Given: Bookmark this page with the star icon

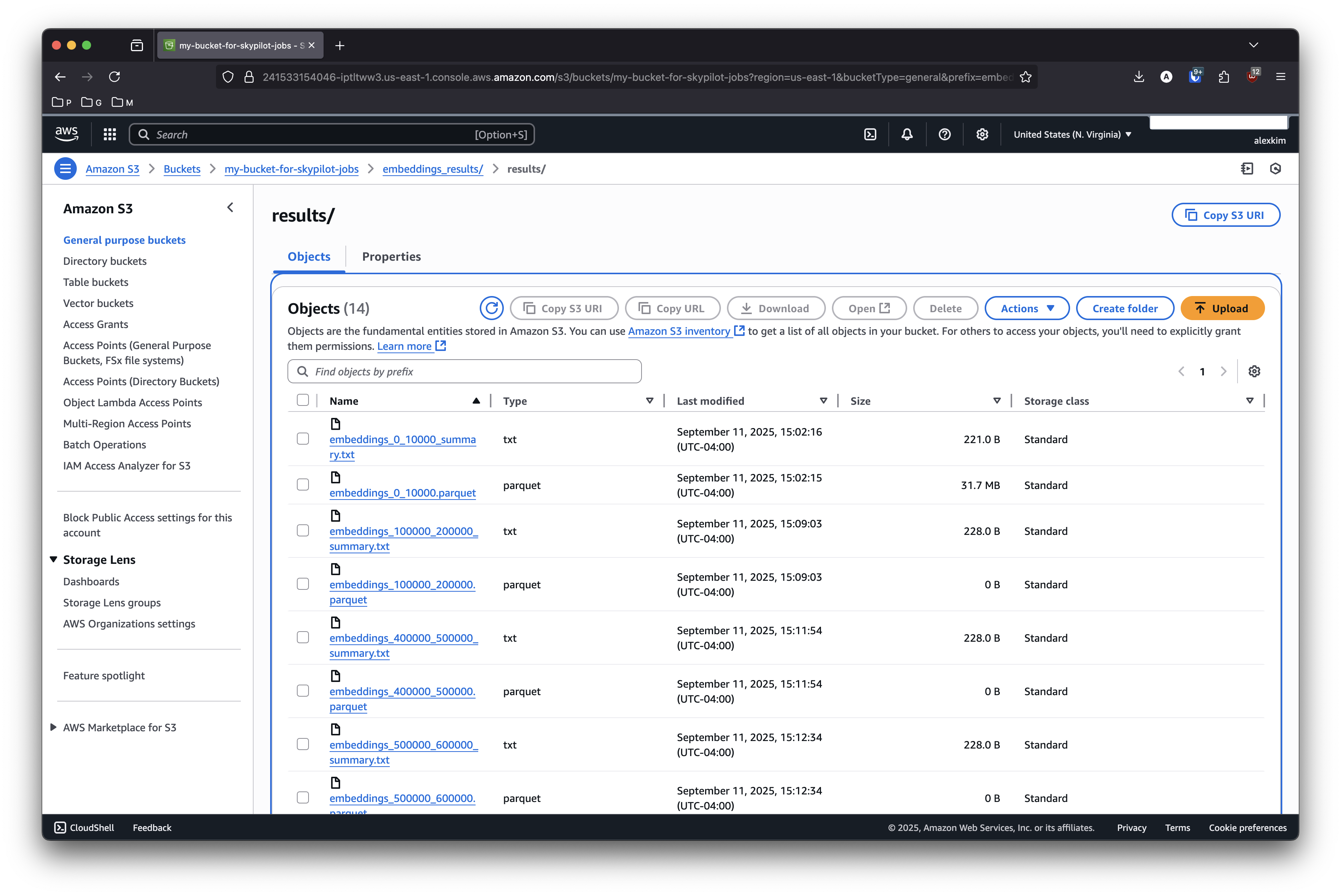Looking at the screenshot, I should 1025,77.
